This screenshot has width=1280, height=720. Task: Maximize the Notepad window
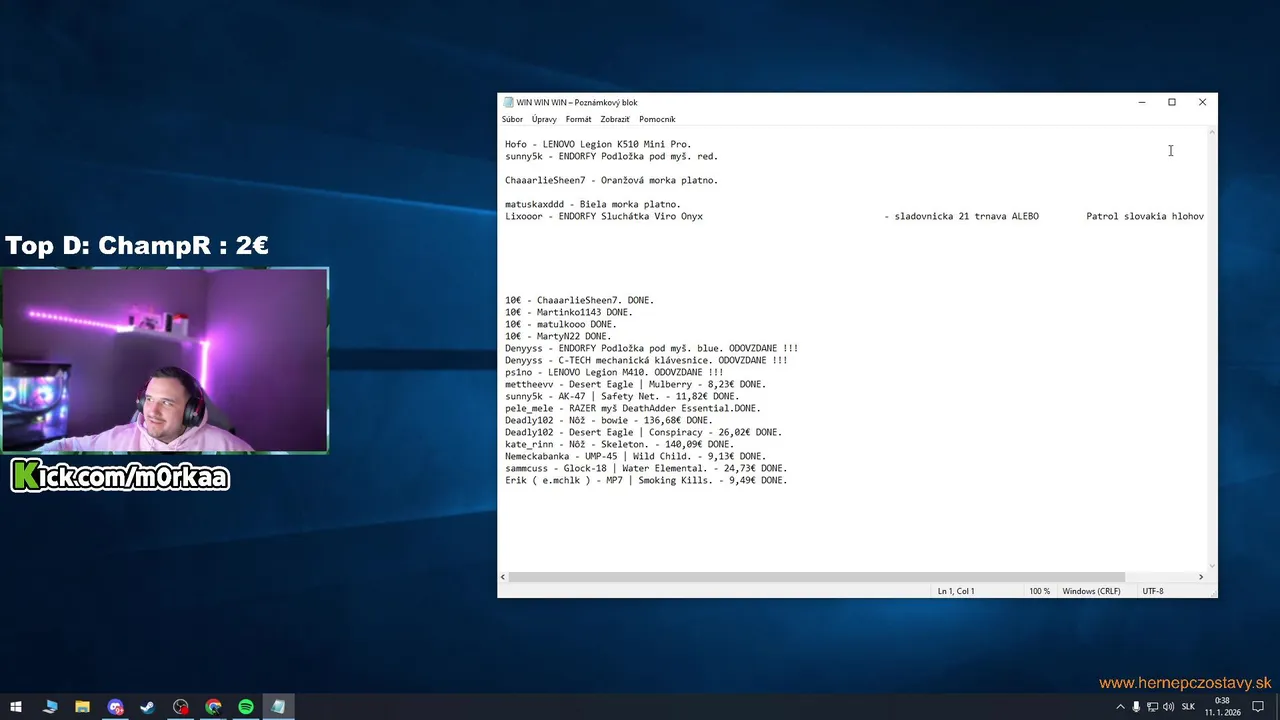(1172, 102)
